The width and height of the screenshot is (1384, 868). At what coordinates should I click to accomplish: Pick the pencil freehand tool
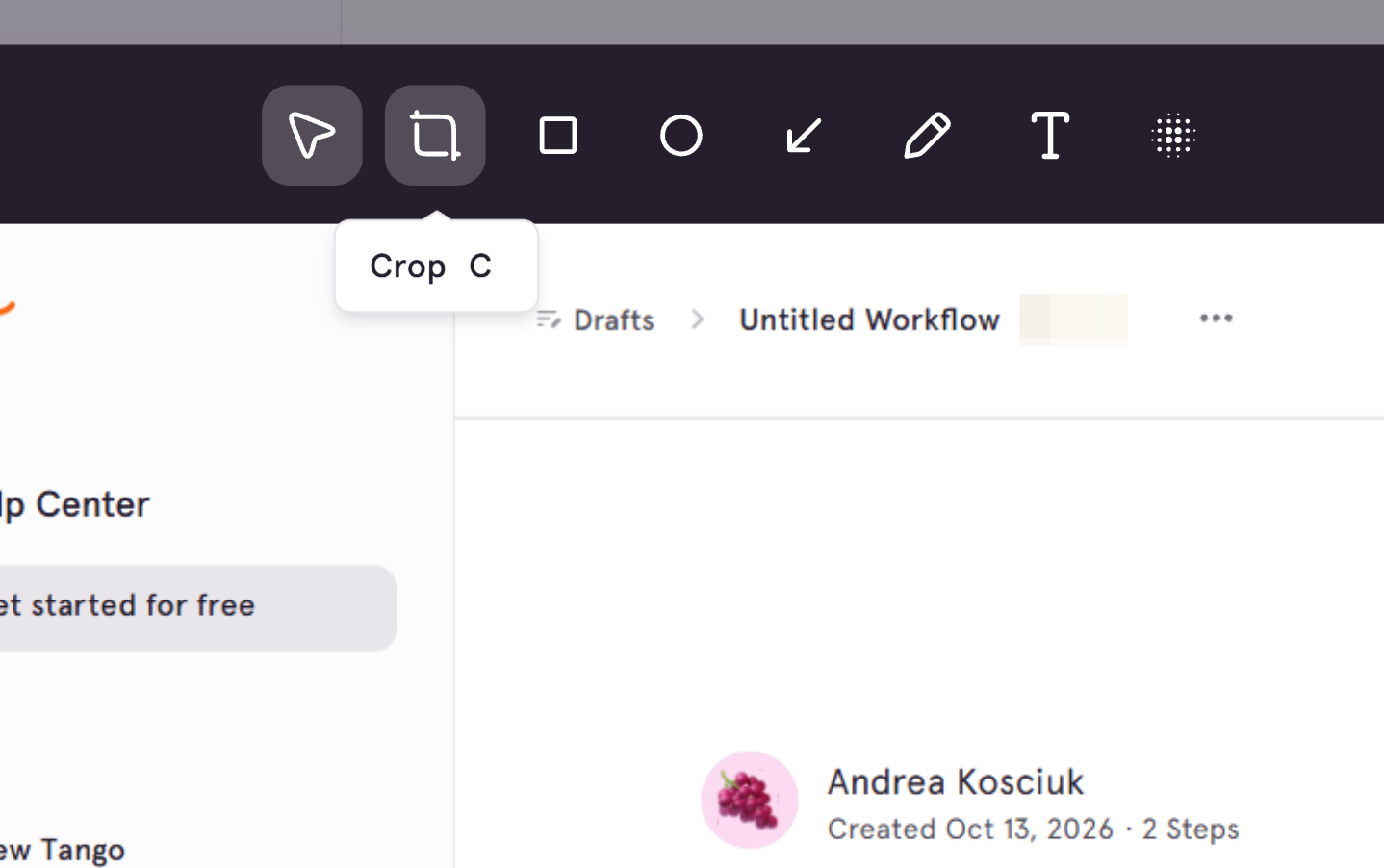point(928,136)
